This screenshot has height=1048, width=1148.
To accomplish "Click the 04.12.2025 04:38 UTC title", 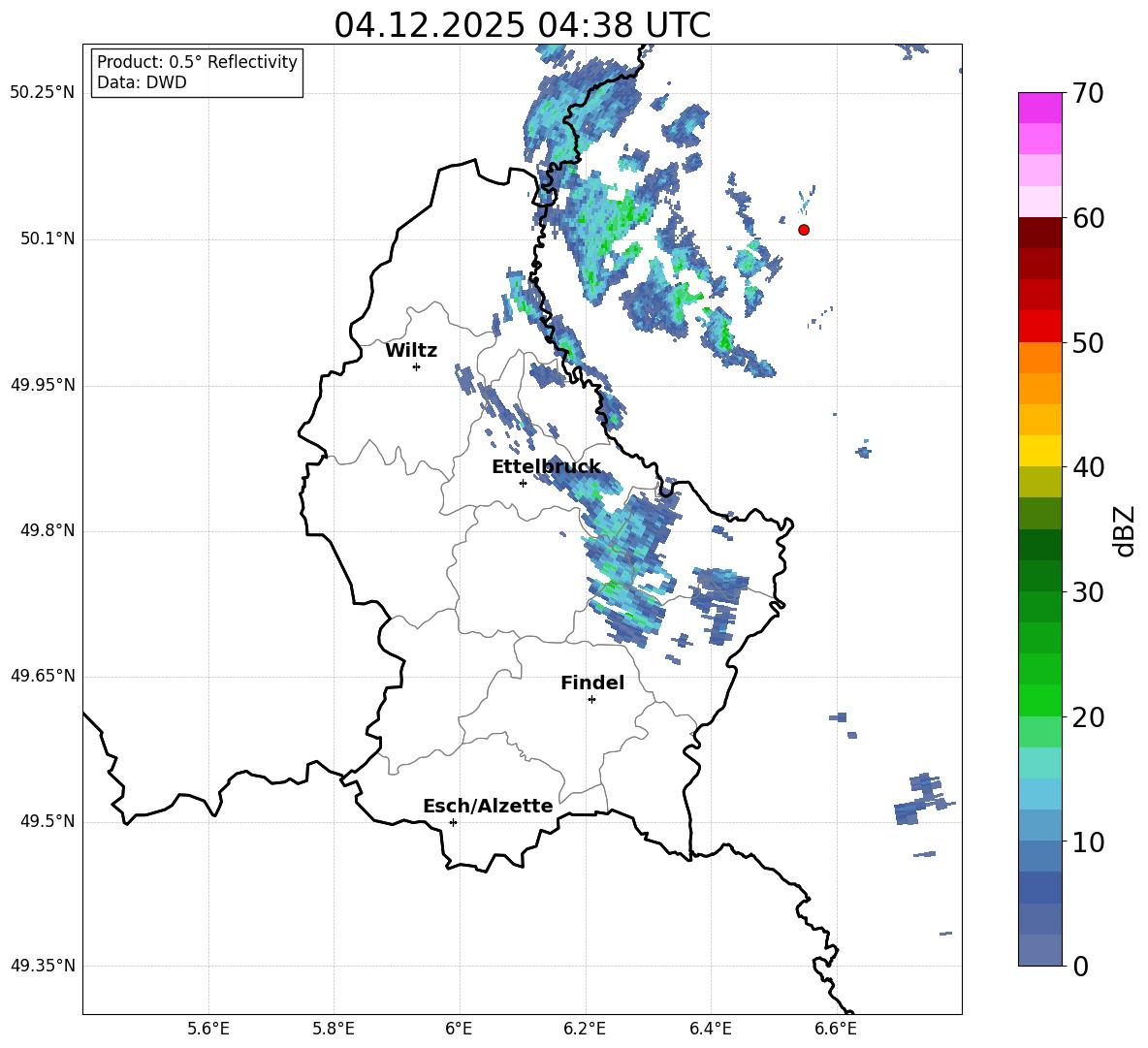I will pyautogui.click(x=522, y=25).
